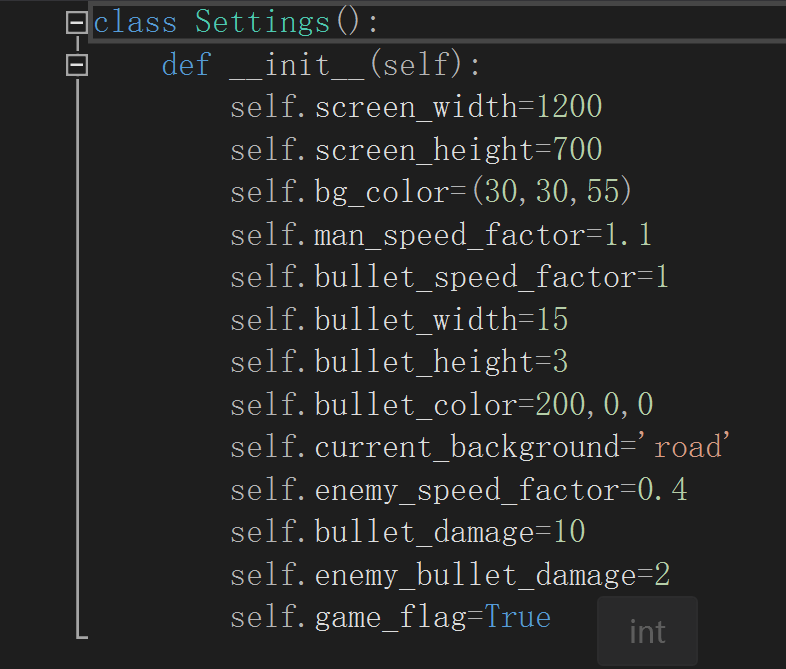786x669 pixels.
Task: Click the 'road' string literal
Action: click(x=687, y=447)
